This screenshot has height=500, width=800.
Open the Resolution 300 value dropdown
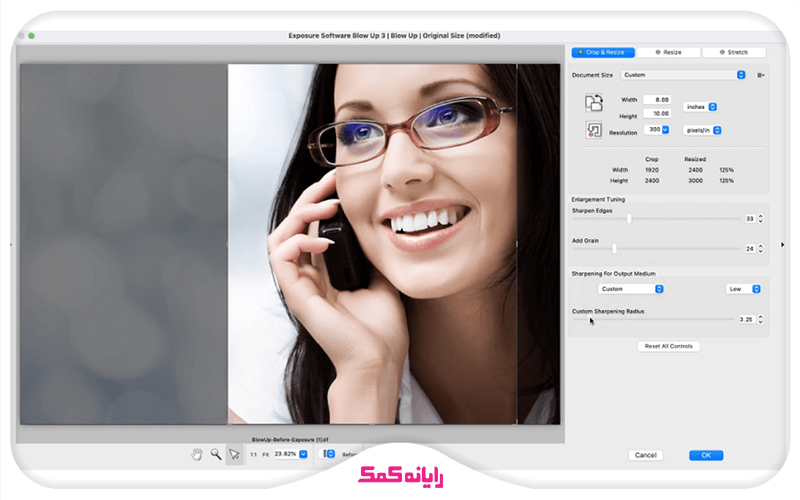[x=665, y=130]
